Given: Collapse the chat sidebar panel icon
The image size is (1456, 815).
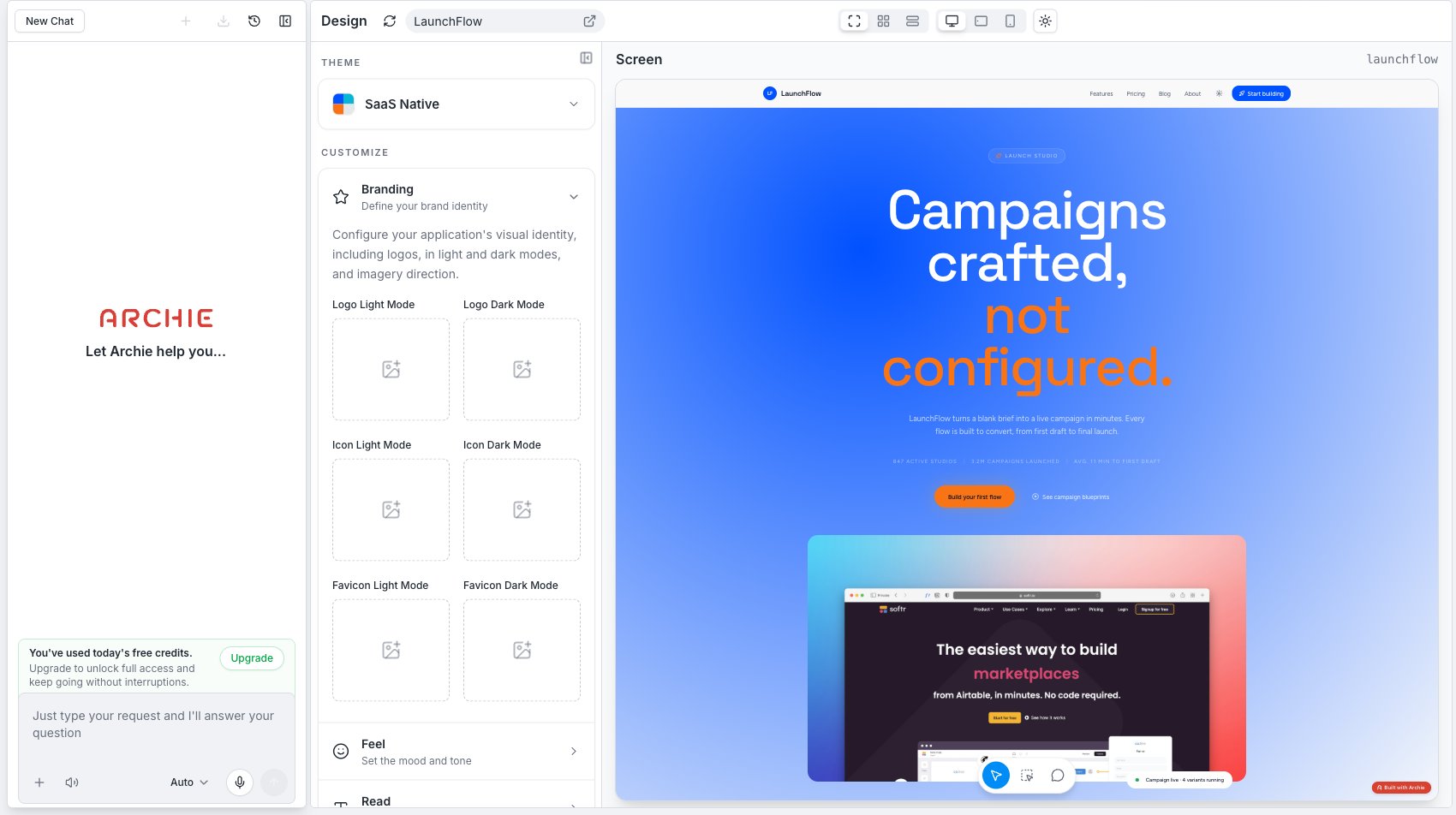Looking at the screenshot, I should click(285, 21).
